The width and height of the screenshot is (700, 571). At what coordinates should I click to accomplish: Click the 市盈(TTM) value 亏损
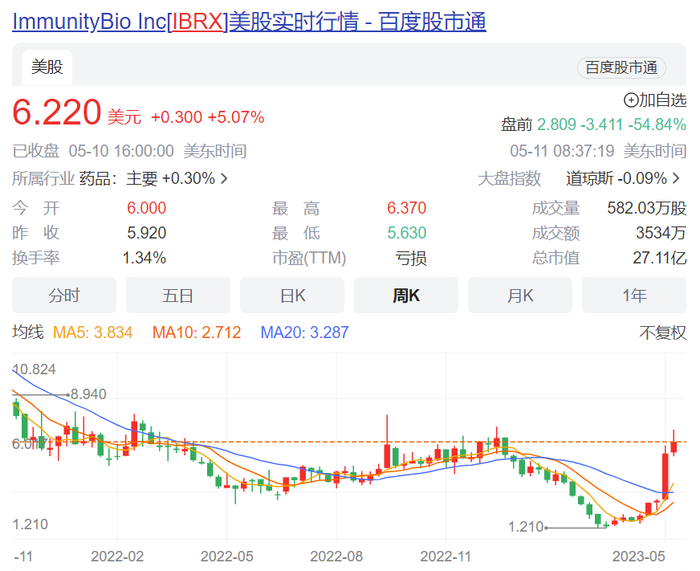pyautogui.click(x=411, y=258)
